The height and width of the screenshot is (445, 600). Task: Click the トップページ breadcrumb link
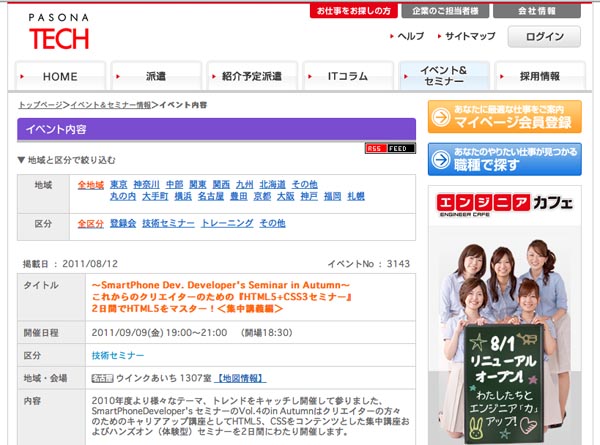40,105
